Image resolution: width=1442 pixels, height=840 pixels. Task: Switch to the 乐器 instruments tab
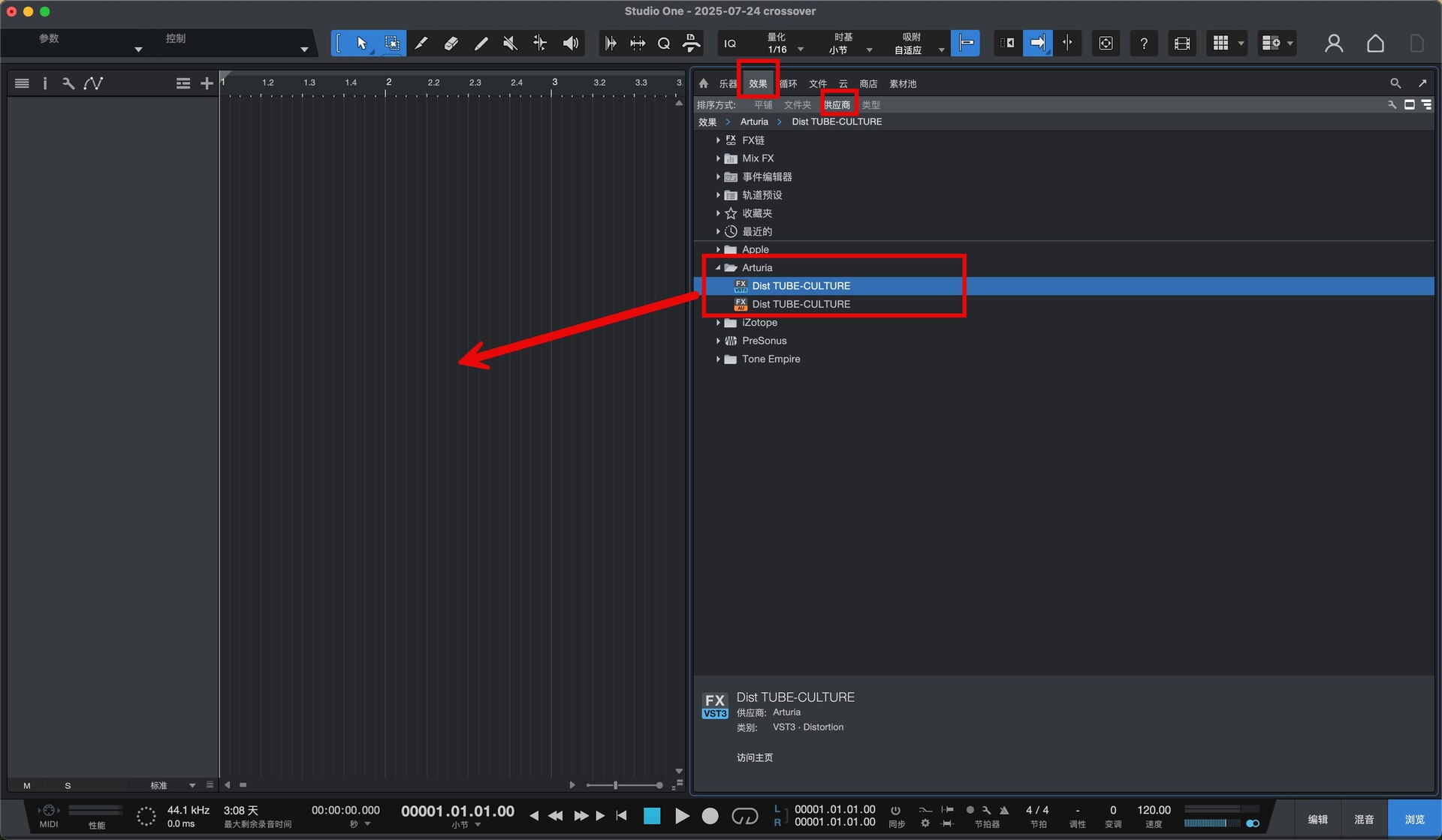coord(728,84)
